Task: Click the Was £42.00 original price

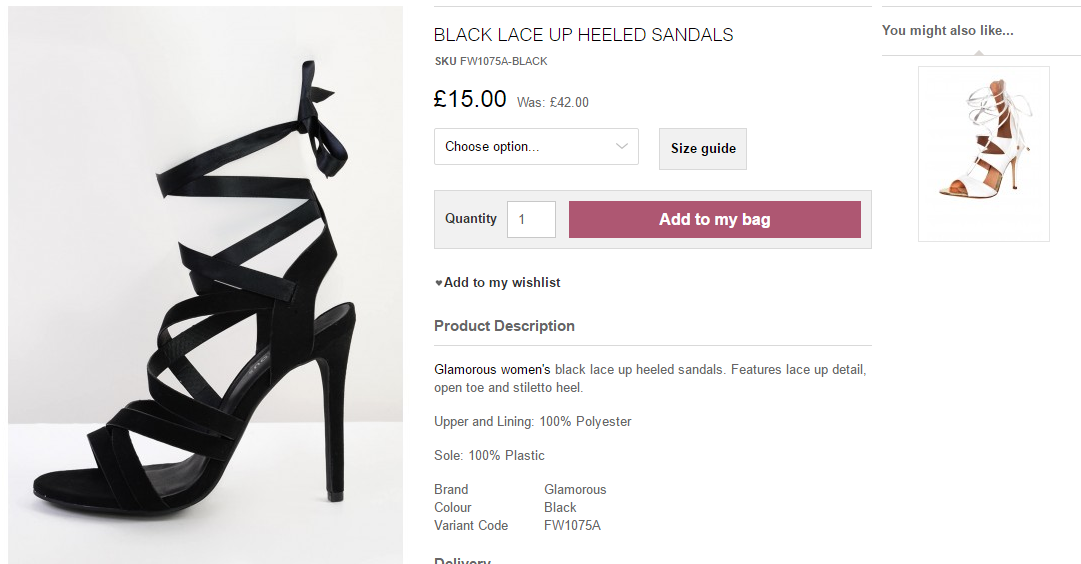Action: (x=553, y=102)
